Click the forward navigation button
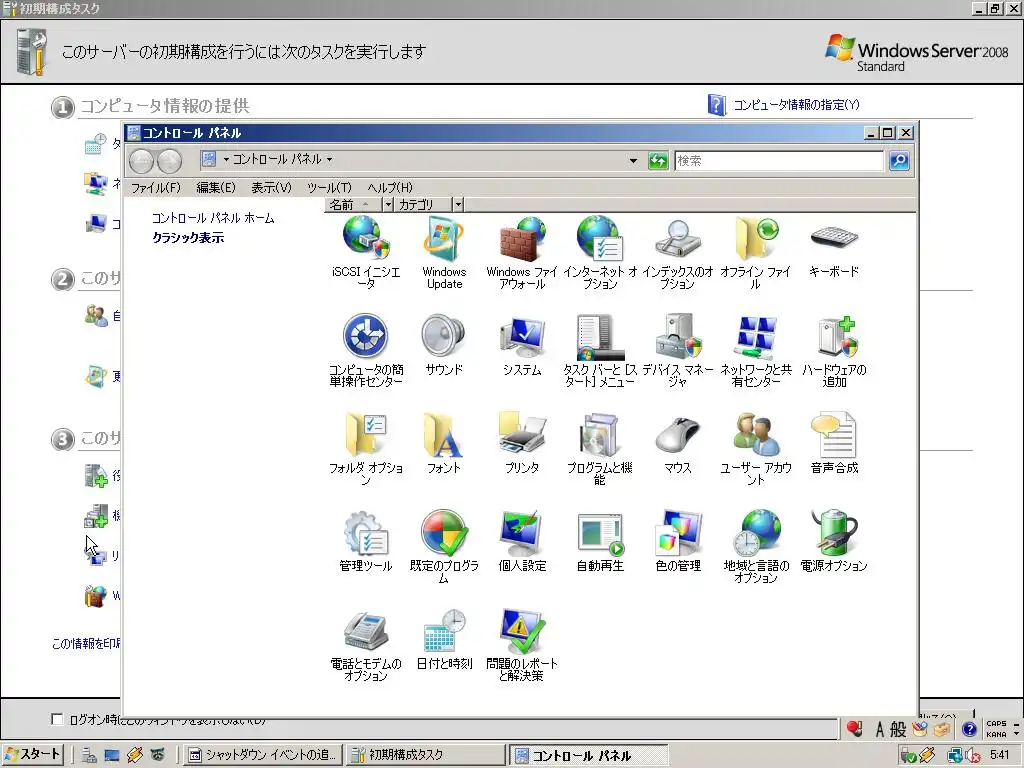 tap(169, 161)
